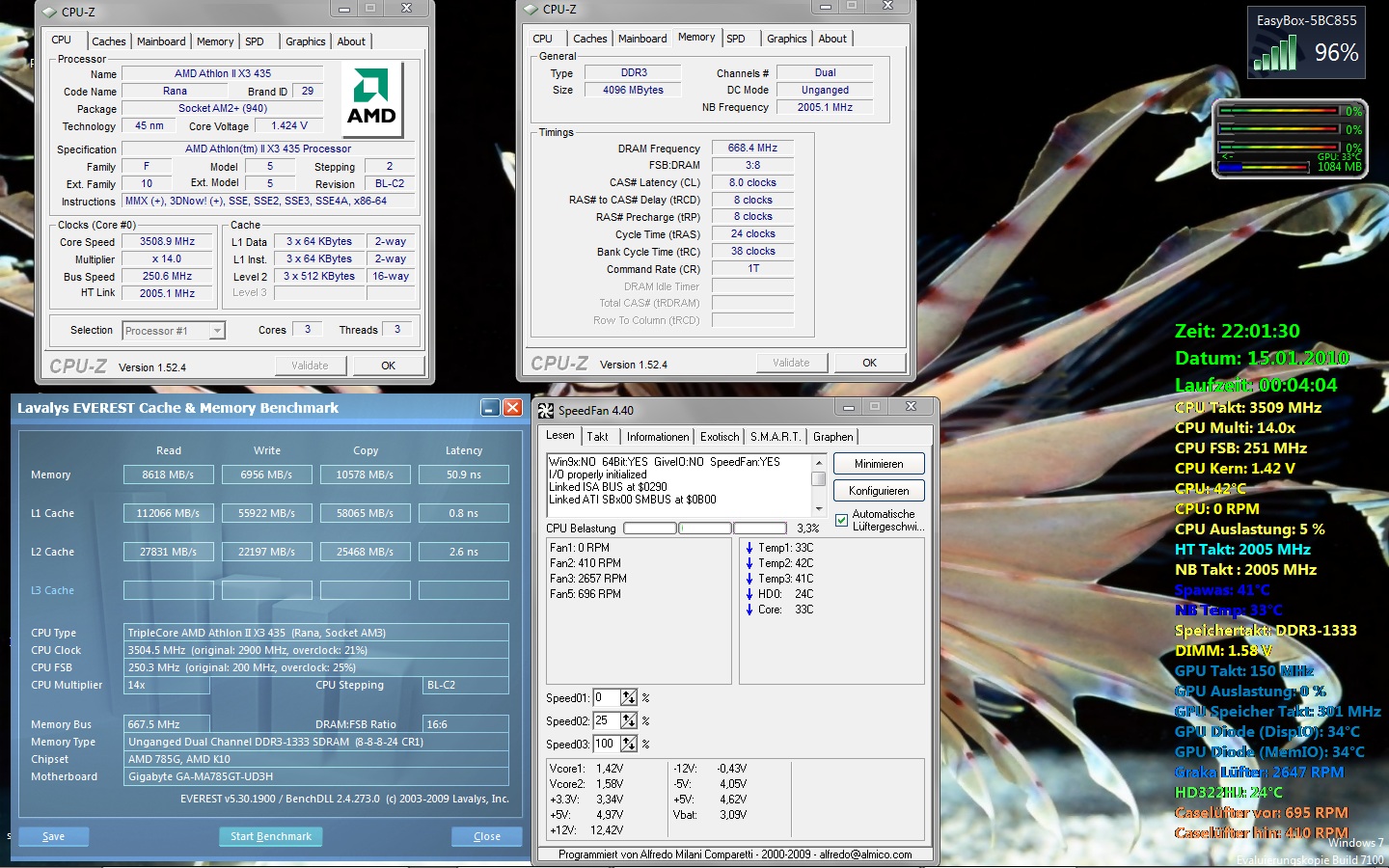Open Caches tab in right CPU-Z window
Screen dimensions: 1389x868
click(x=590, y=39)
